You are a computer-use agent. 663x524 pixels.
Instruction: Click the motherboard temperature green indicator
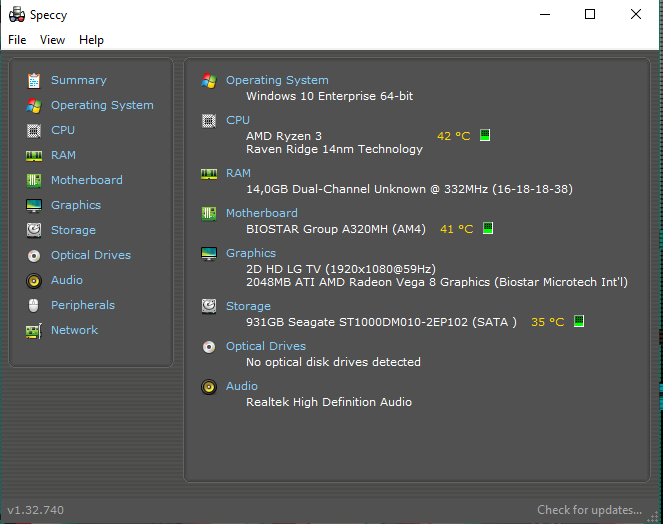[488, 228]
